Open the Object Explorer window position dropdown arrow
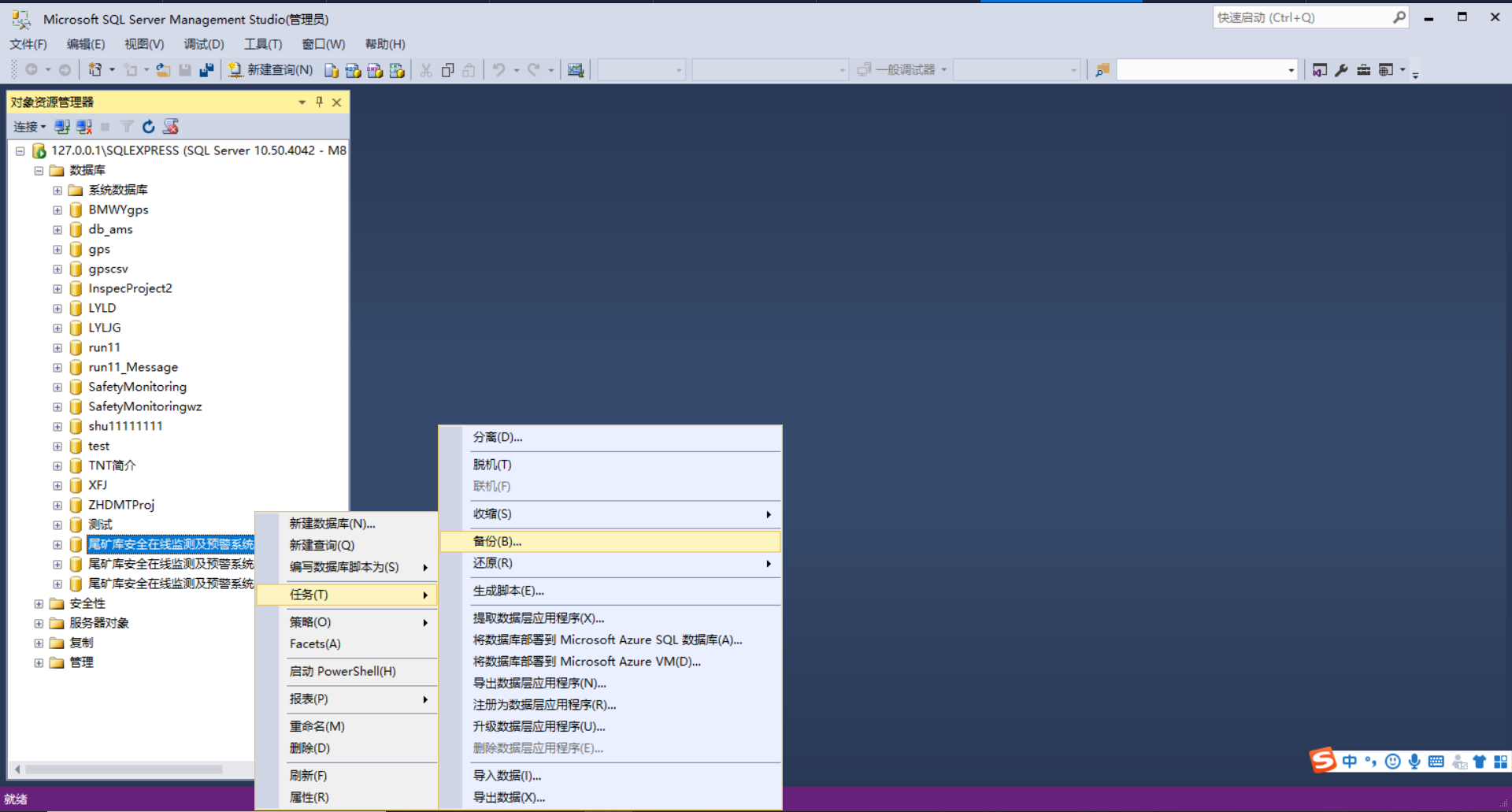The height and width of the screenshot is (812, 1512). point(302,102)
